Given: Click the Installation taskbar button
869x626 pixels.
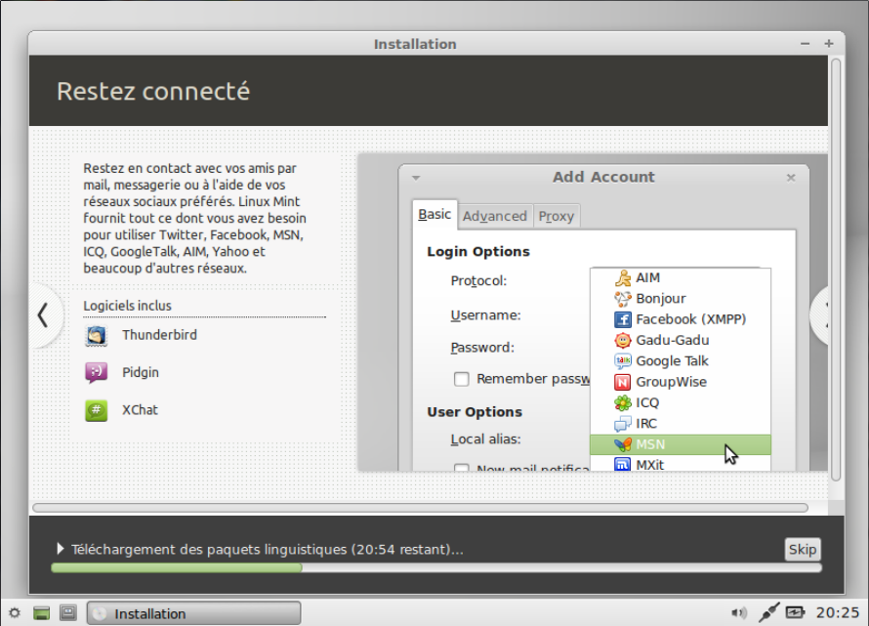Looking at the screenshot, I should point(194,613).
